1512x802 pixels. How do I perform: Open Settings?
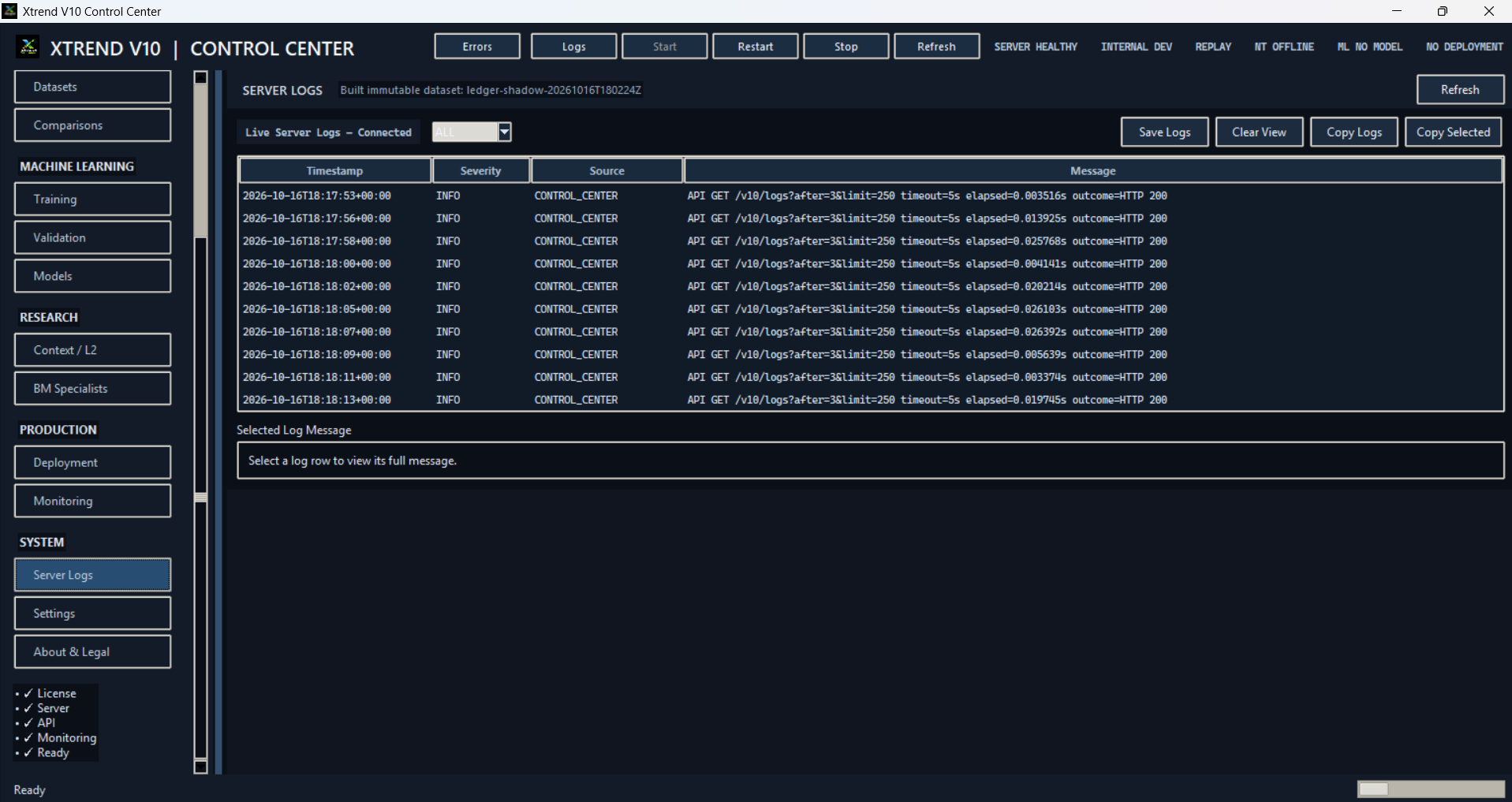tap(92, 614)
